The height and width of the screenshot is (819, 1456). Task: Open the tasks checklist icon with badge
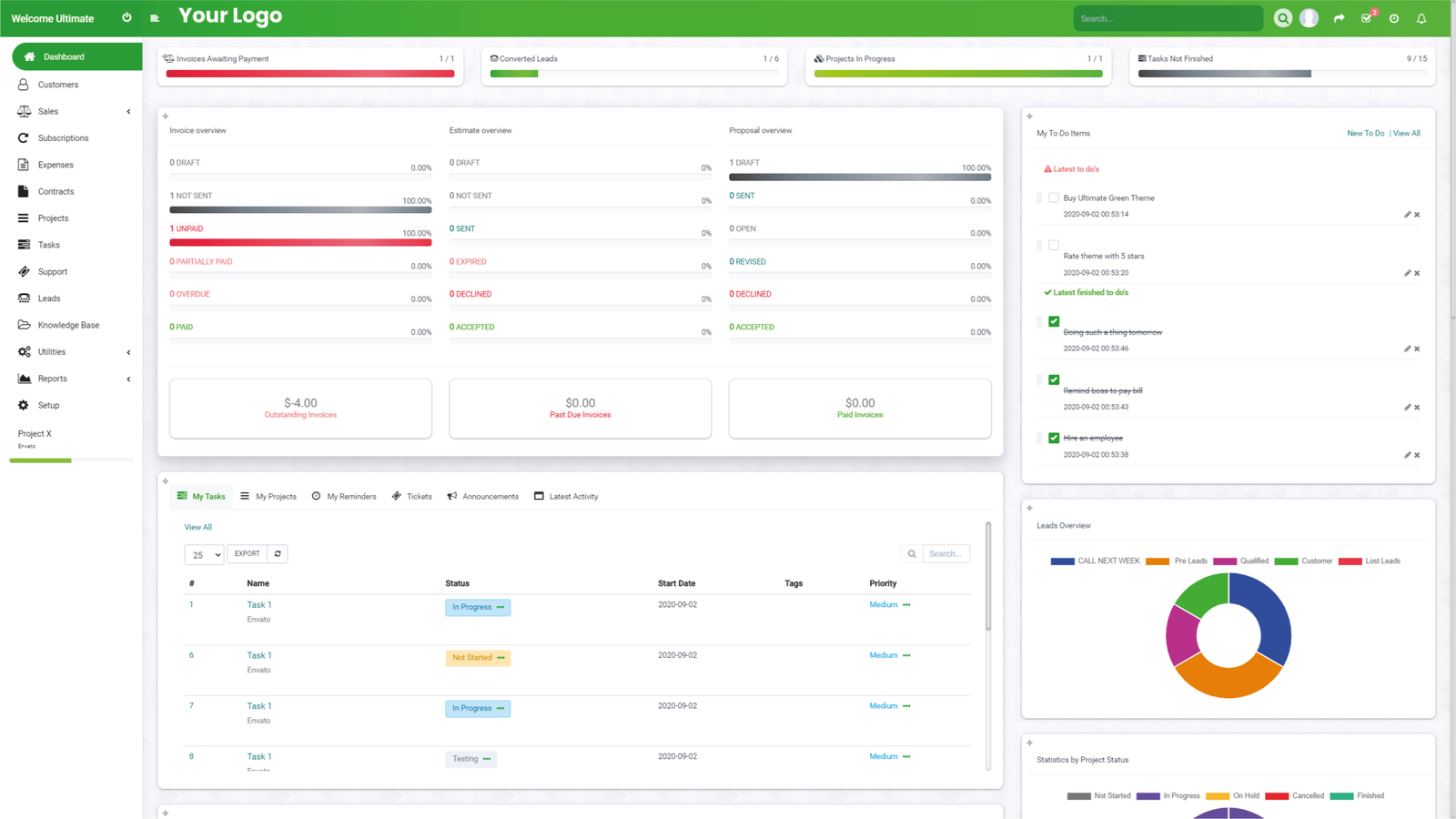click(x=1366, y=18)
